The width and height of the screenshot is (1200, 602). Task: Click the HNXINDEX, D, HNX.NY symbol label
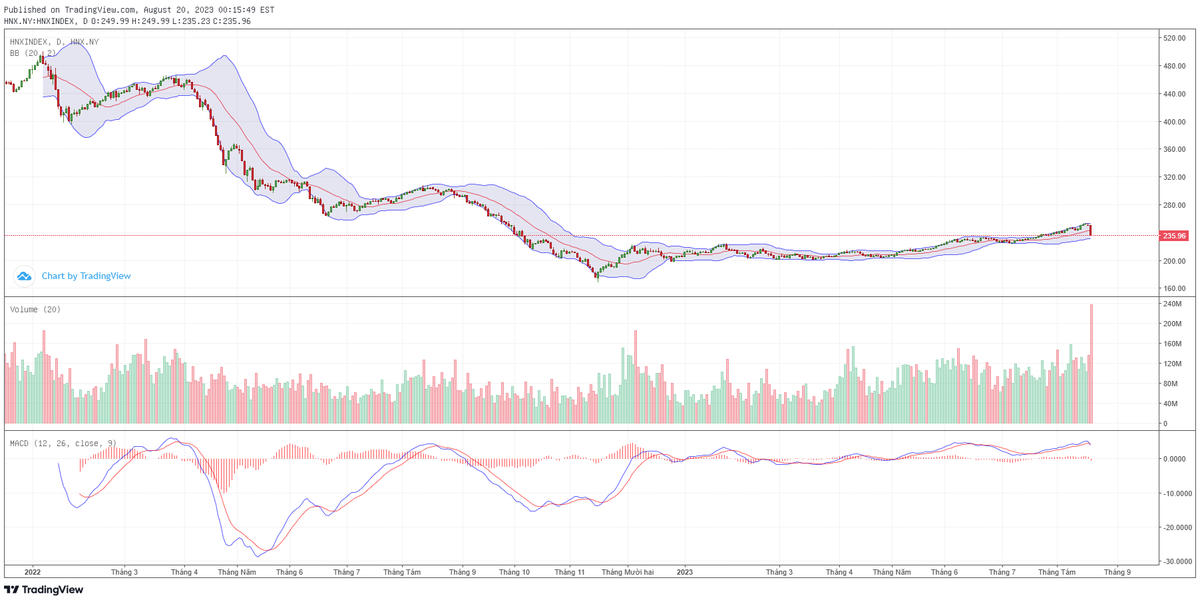click(x=54, y=42)
